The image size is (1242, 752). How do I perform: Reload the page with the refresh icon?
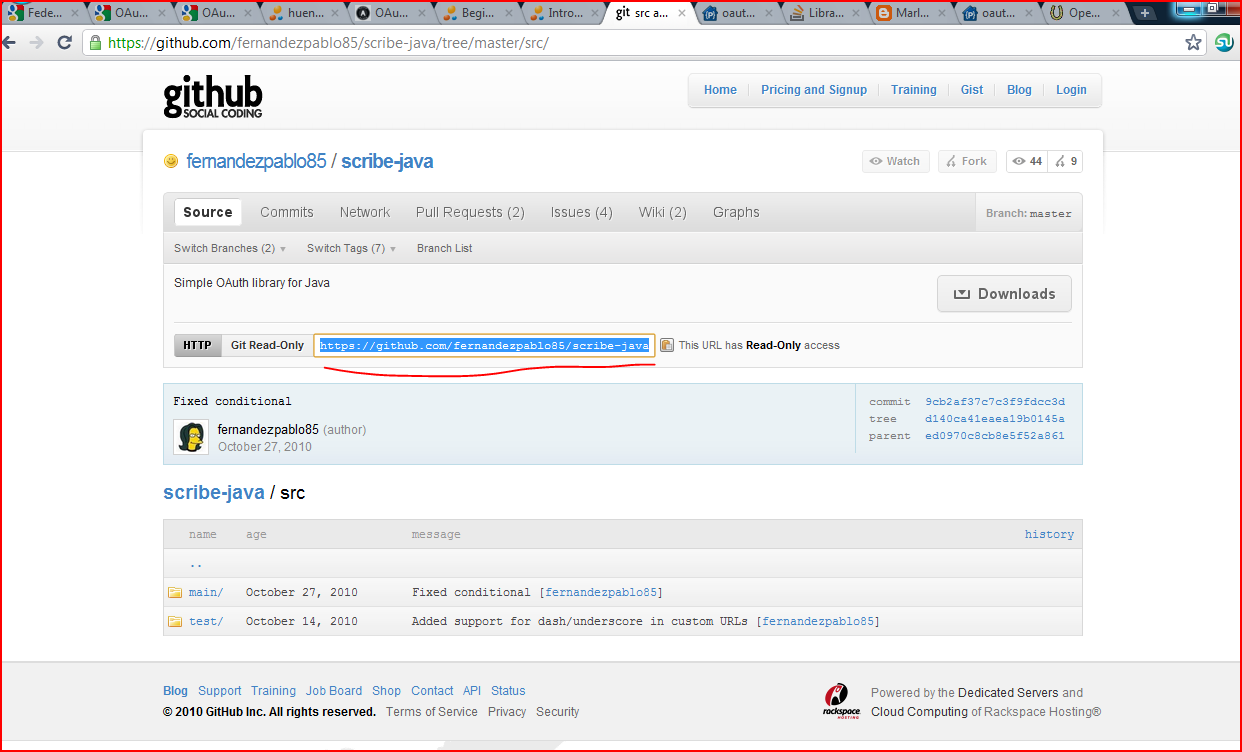tap(64, 43)
